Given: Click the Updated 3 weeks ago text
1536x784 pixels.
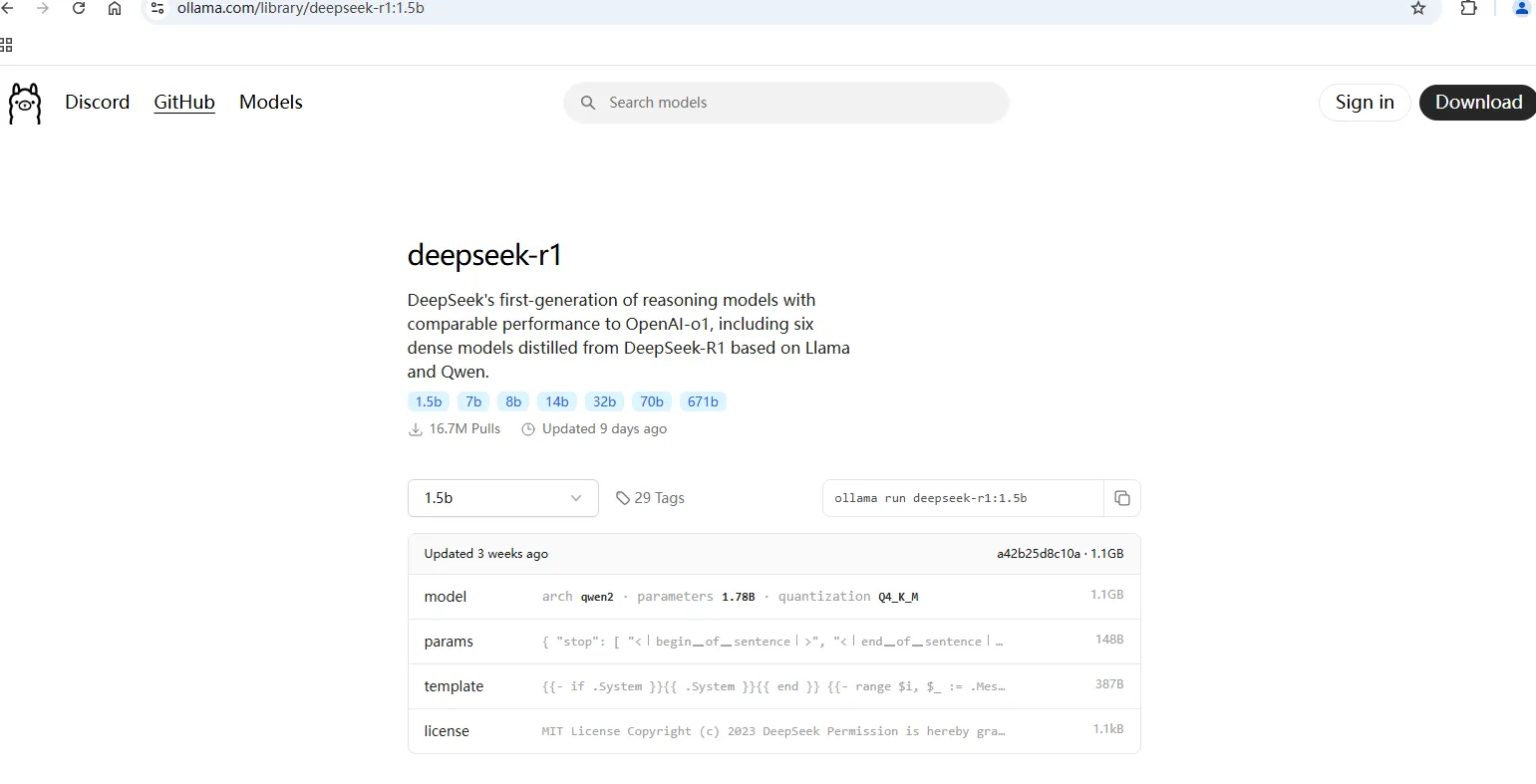Looking at the screenshot, I should (x=486, y=554).
